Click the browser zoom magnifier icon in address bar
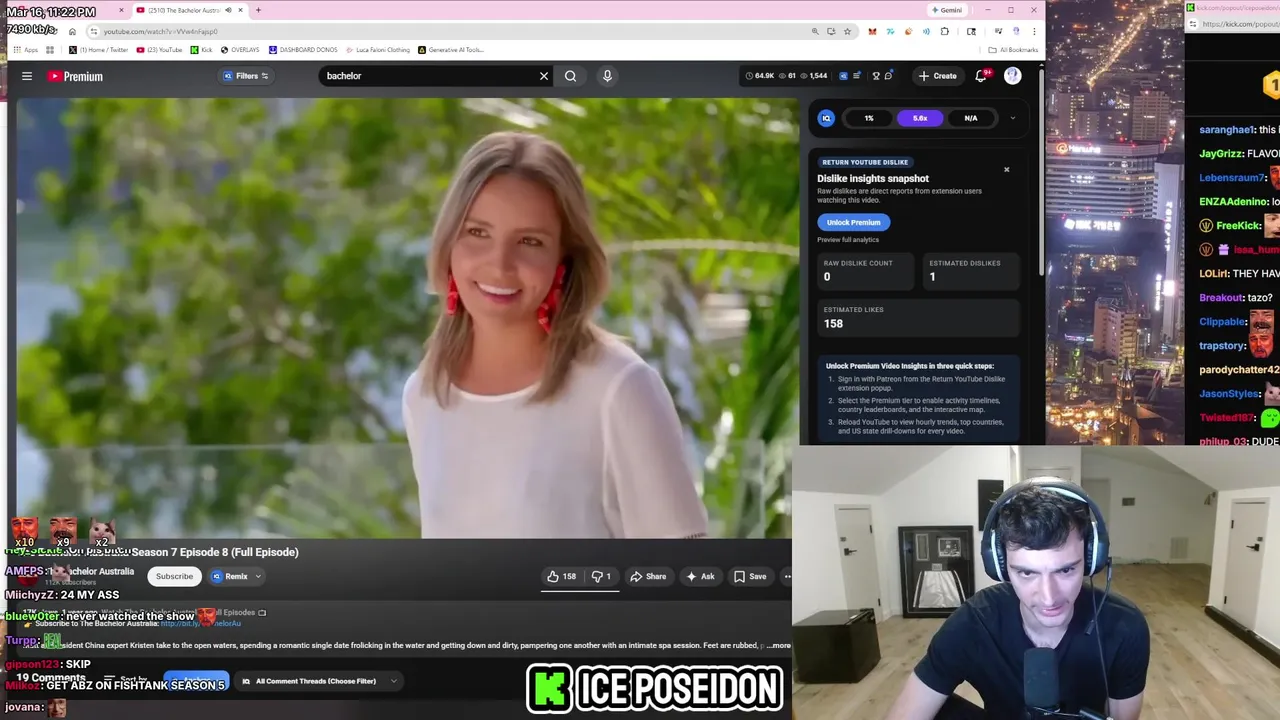This screenshot has width=1280, height=720. [815, 31]
